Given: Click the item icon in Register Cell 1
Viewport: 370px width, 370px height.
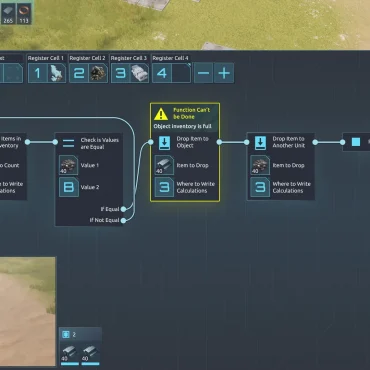Looking at the screenshot, I should pos(56,73).
